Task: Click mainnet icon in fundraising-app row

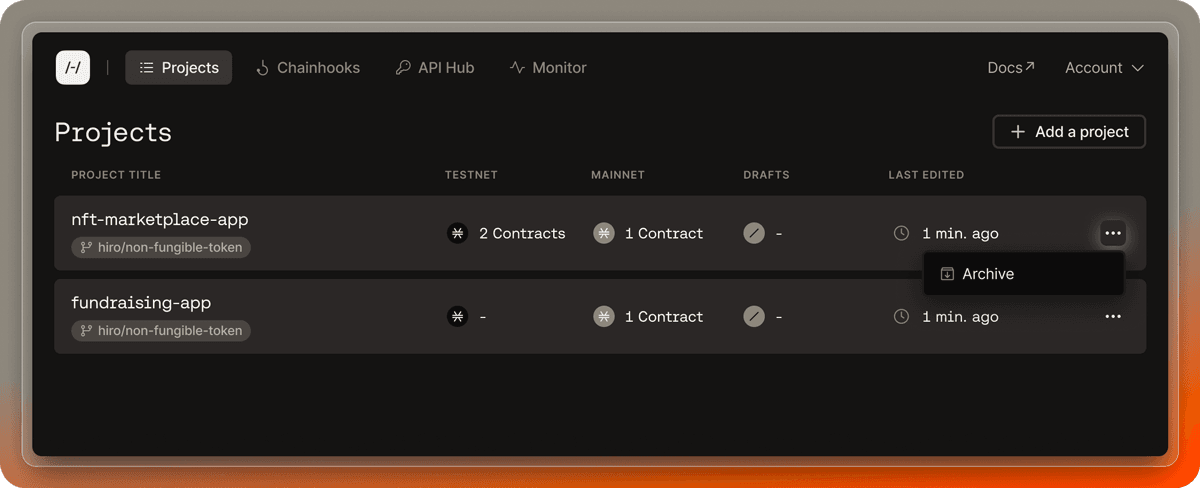Action: tap(604, 317)
